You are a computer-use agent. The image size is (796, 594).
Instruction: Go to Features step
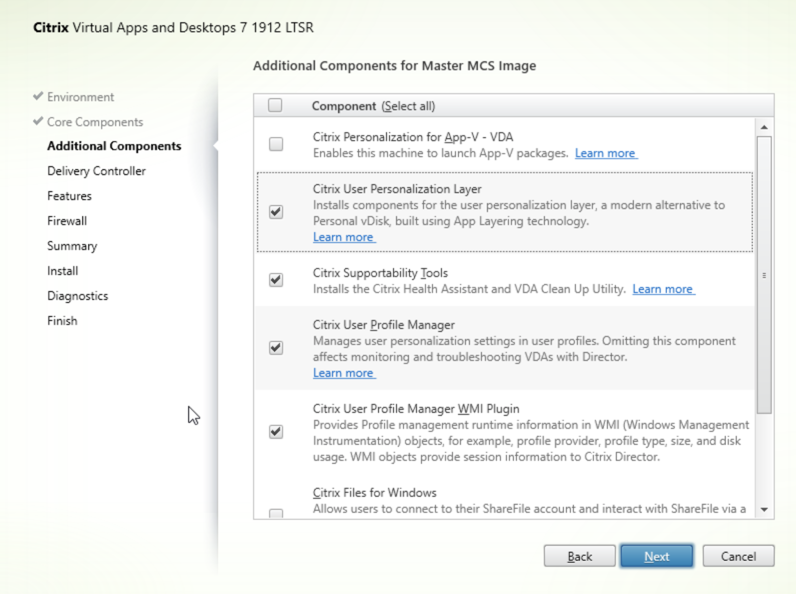pyautogui.click(x=70, y=196)
